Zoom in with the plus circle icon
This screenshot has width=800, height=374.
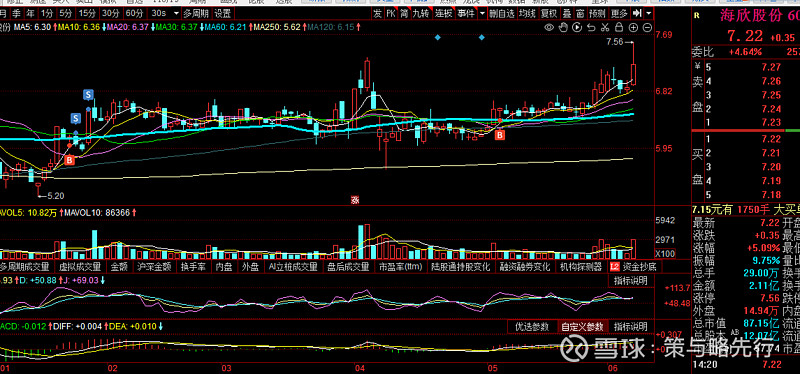coord(633,27)
